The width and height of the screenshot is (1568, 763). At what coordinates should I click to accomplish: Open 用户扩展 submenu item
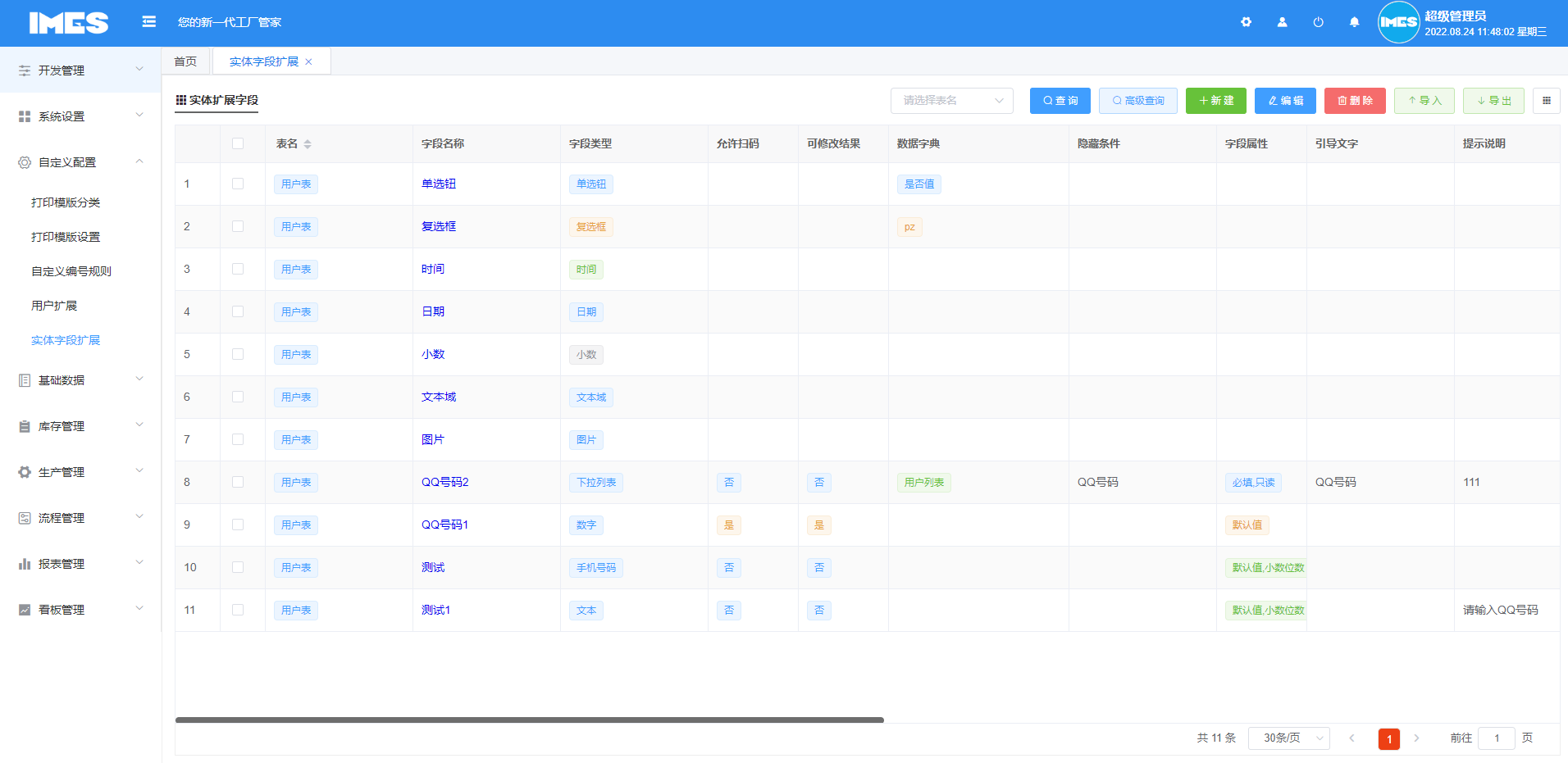point(54,306)
